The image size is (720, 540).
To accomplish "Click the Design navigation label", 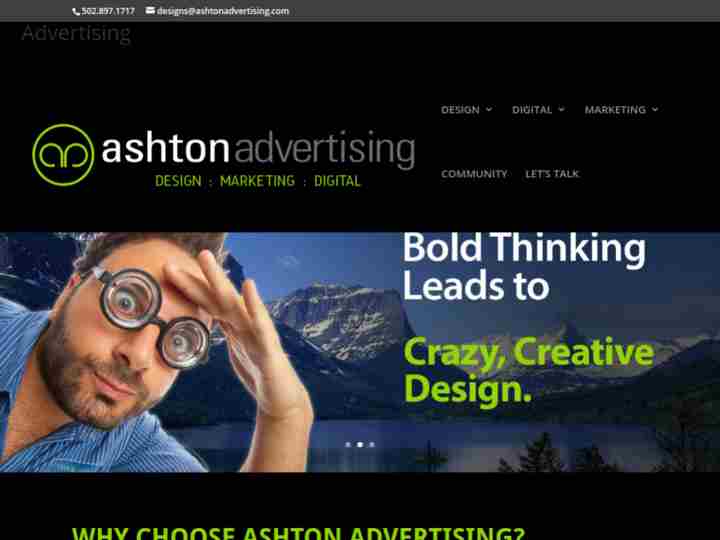I will tap(460, 110).
